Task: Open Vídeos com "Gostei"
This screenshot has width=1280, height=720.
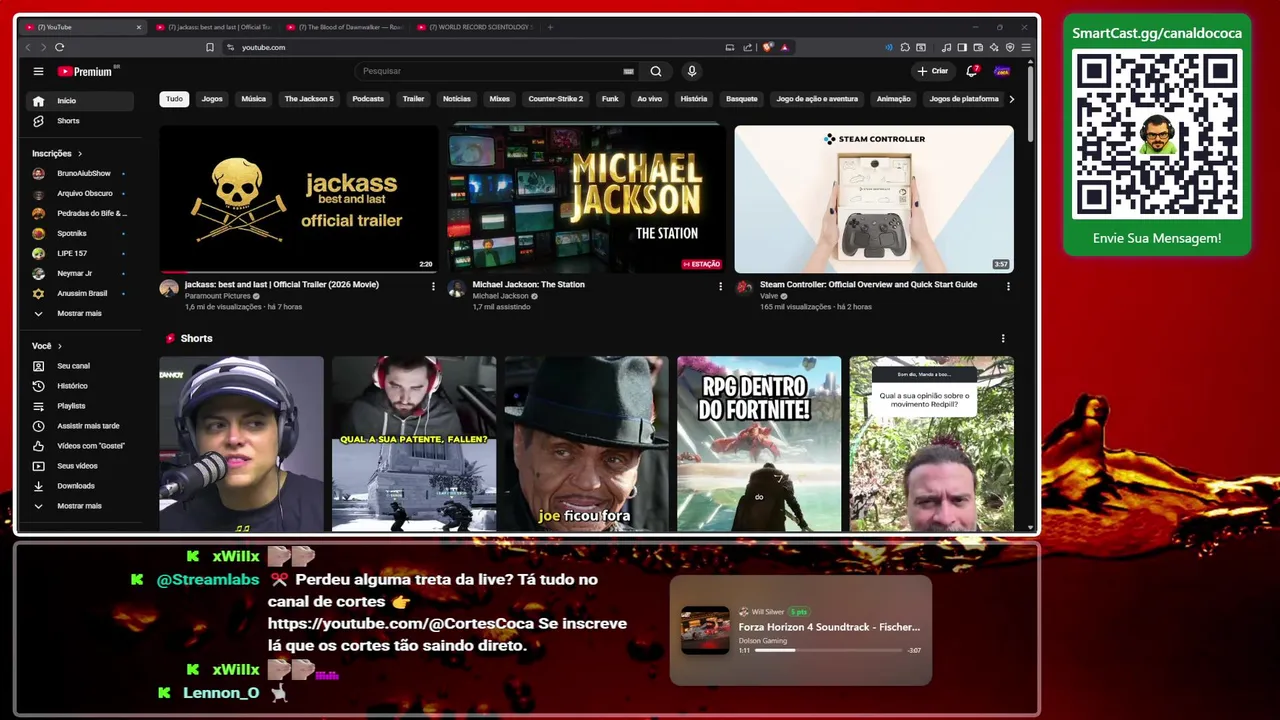Action: [x=79, y=446]
